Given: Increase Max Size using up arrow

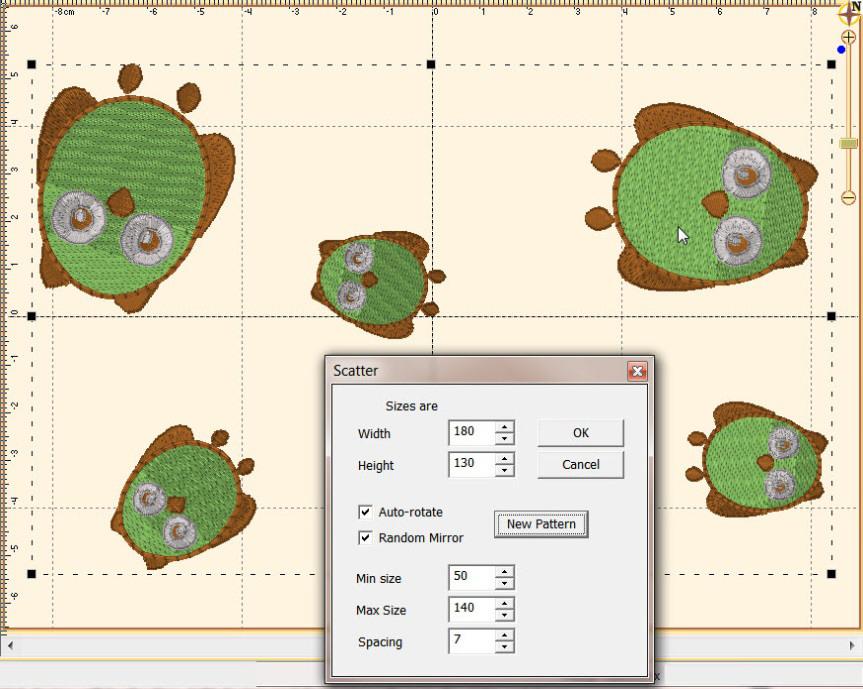Looking at the screenshot, I should [x=505, y=603].
